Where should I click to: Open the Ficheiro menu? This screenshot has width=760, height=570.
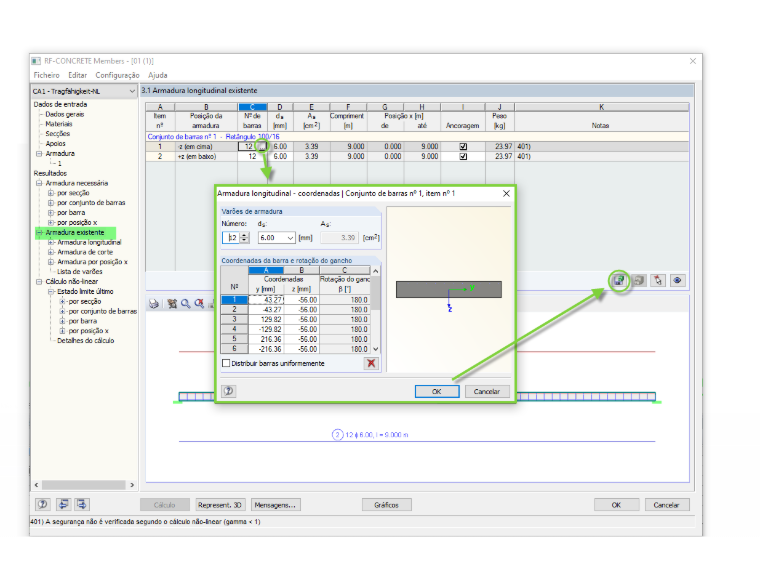(47, 75)
